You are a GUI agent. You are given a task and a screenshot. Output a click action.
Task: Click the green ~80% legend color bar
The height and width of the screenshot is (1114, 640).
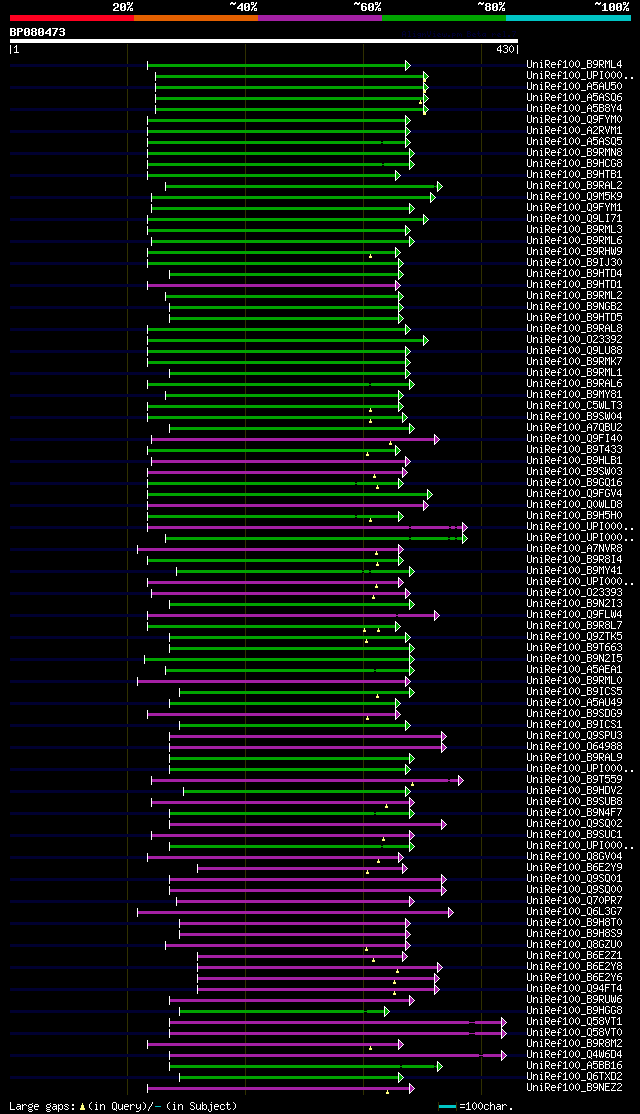click(x=444, y=18)
